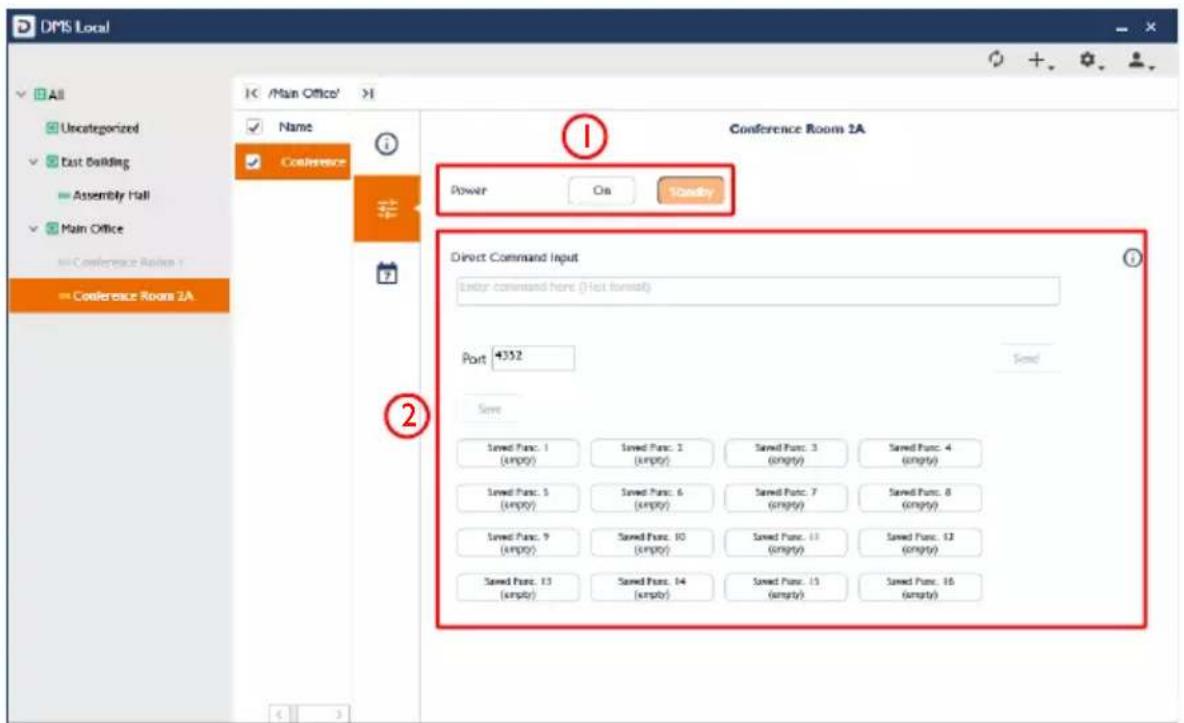
Task: Select the Conference device row
Action: point(293,162)
